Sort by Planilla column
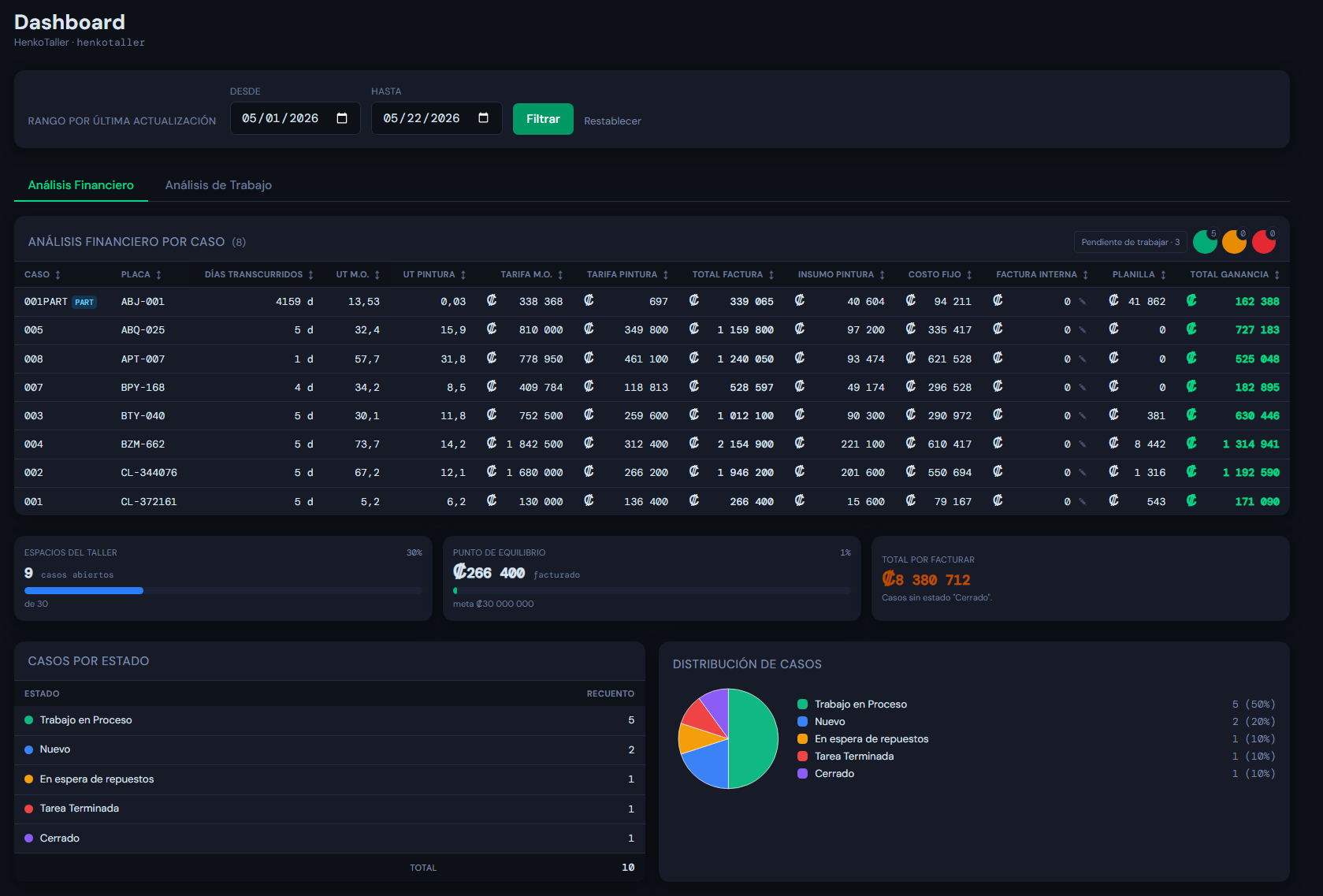Viewport: 1323px width, 896px height. click(1139, 274)
